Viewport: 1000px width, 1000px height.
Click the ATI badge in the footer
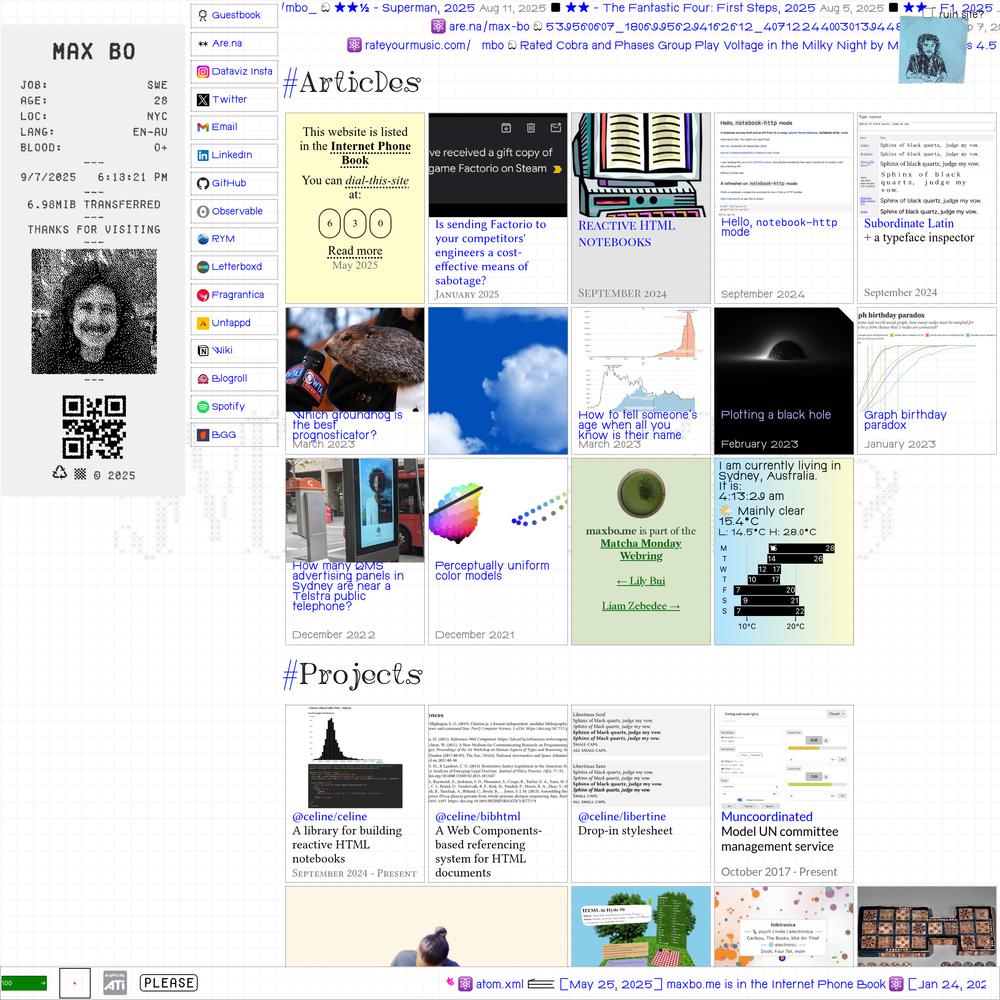[x=115, y=983]
